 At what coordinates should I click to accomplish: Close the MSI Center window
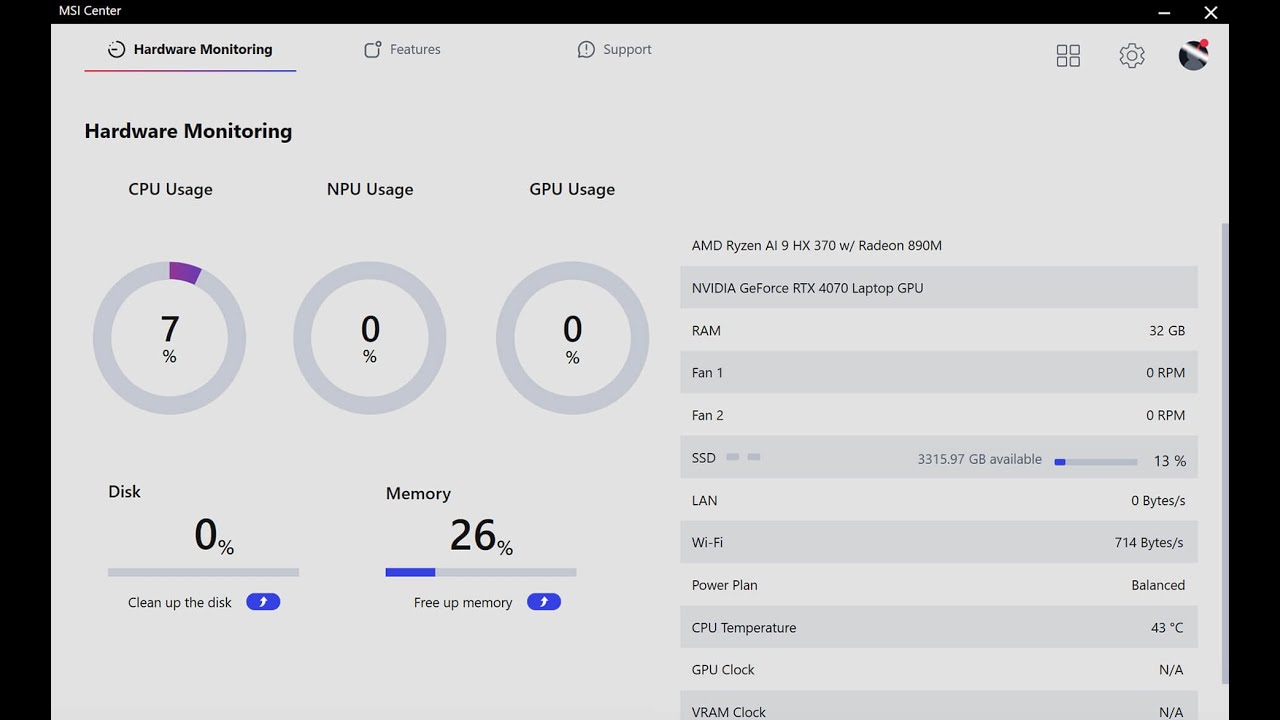click(x=1211, y=12)
